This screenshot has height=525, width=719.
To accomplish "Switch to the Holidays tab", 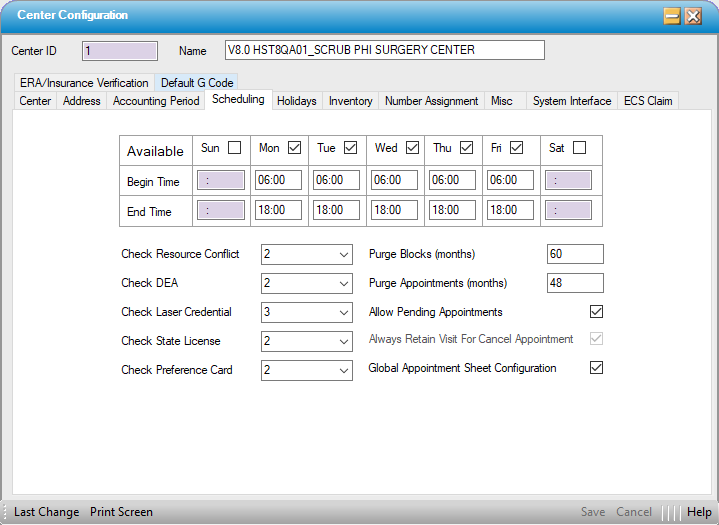I will pyautogui.click(x=296, y=101).
